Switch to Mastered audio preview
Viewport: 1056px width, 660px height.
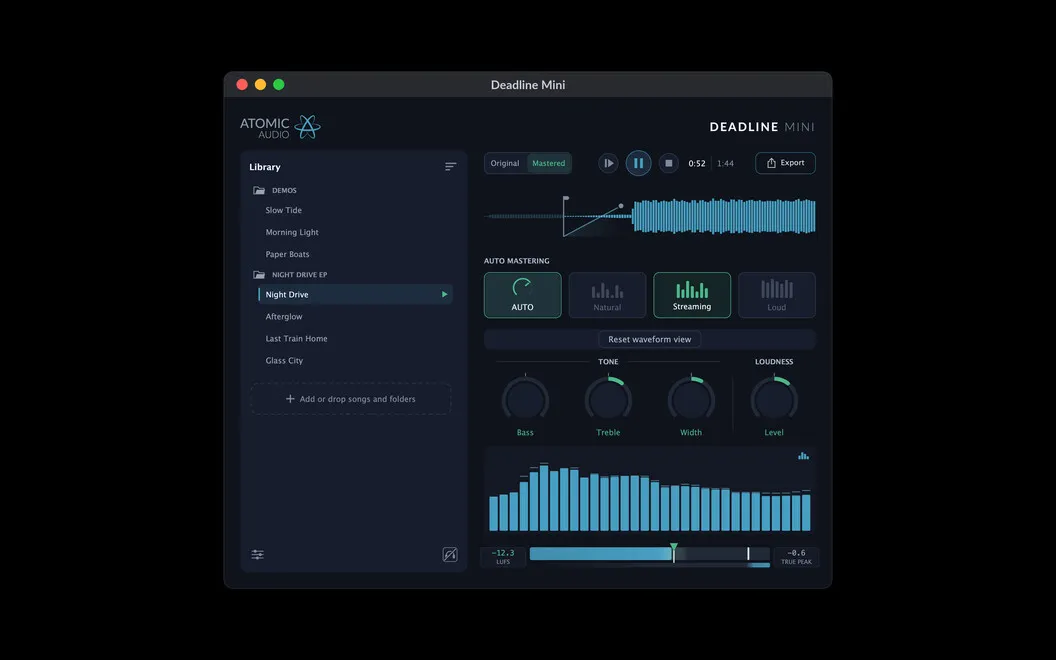coord(549,163)
